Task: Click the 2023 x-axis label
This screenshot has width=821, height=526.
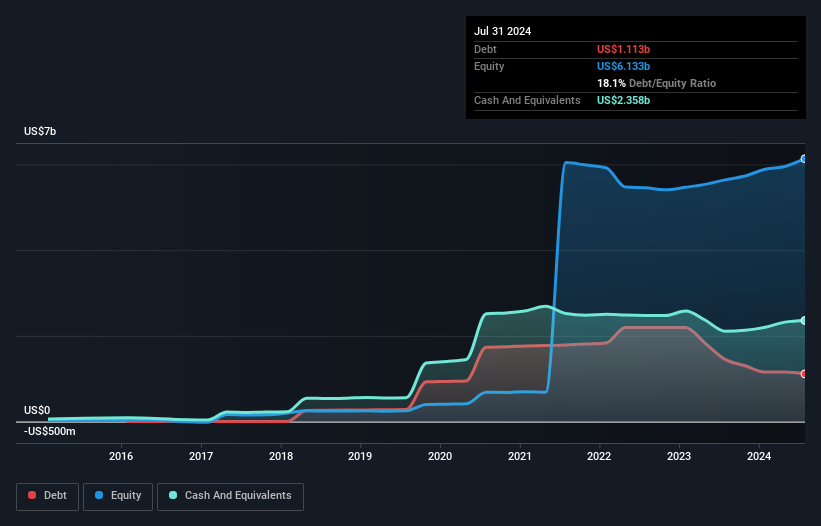Action: click(679, 456)
